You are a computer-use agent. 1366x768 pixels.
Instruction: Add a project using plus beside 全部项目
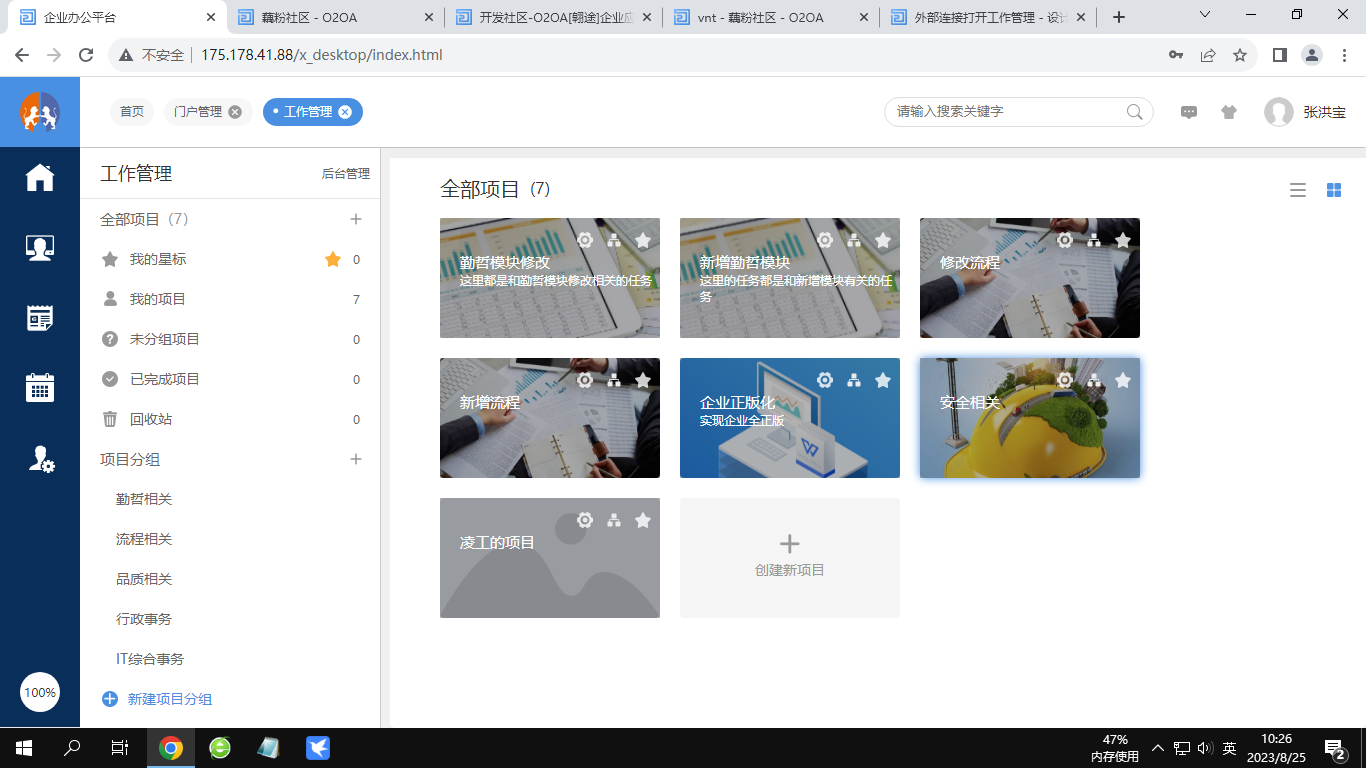point(356,219)
